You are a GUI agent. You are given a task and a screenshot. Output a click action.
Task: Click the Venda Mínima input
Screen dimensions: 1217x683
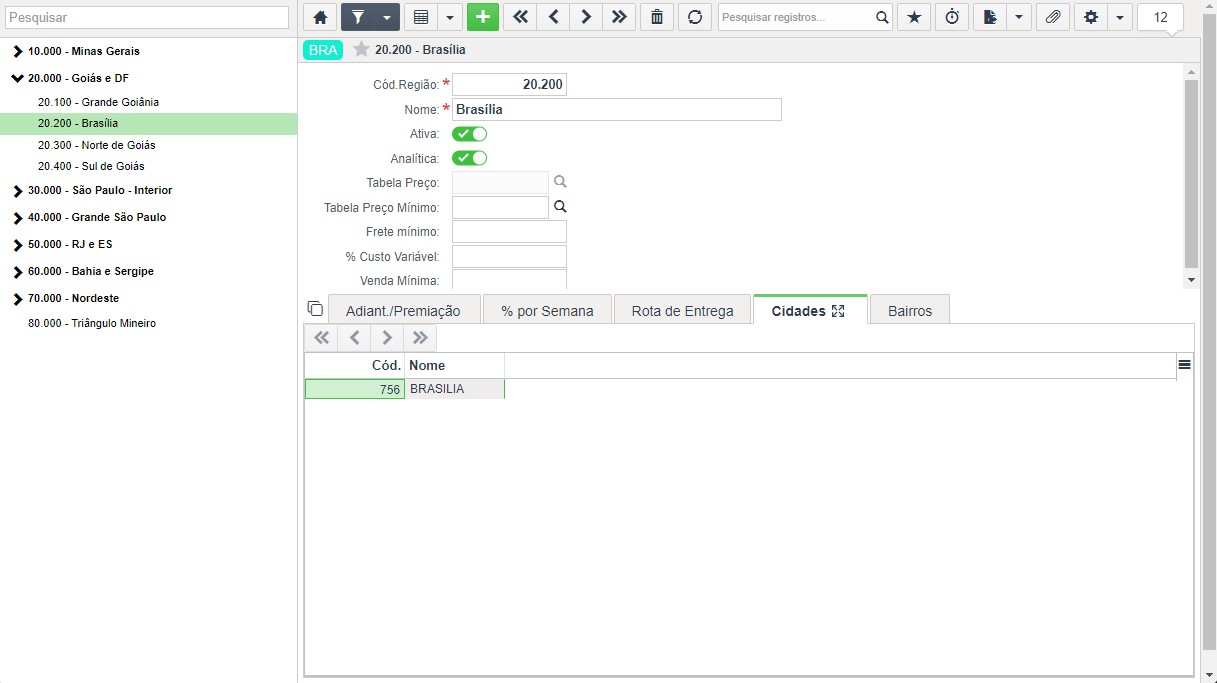tap(509, 280)
